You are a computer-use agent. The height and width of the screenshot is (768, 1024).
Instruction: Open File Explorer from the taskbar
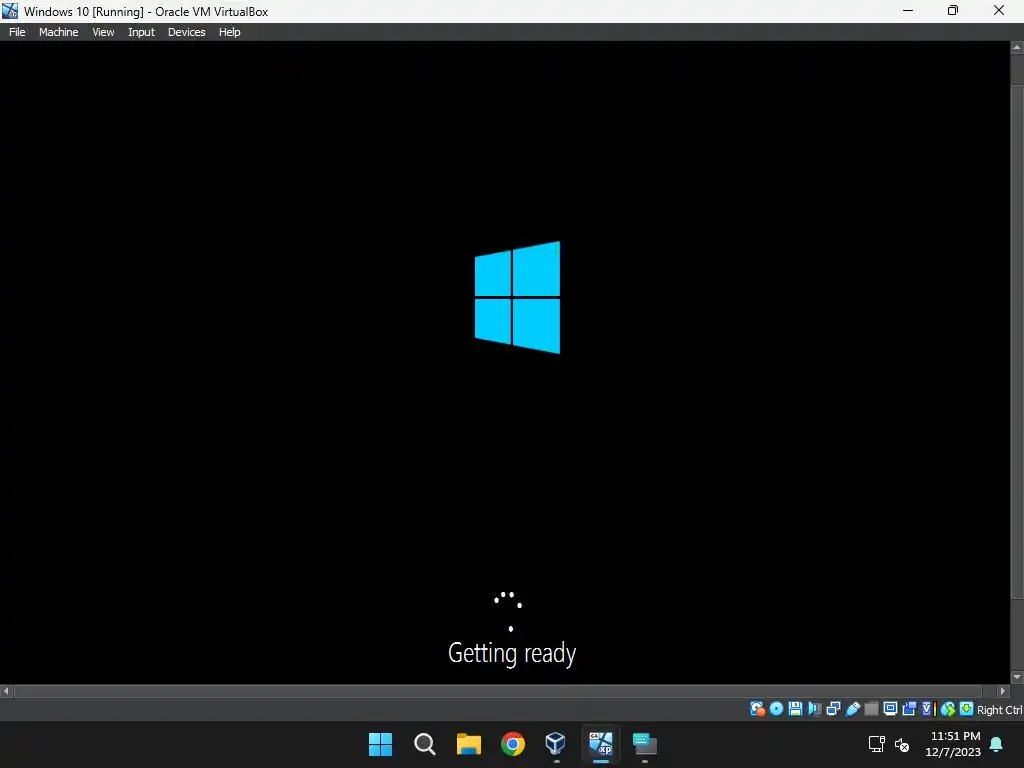pyautogui.click(x=469, y=744)
